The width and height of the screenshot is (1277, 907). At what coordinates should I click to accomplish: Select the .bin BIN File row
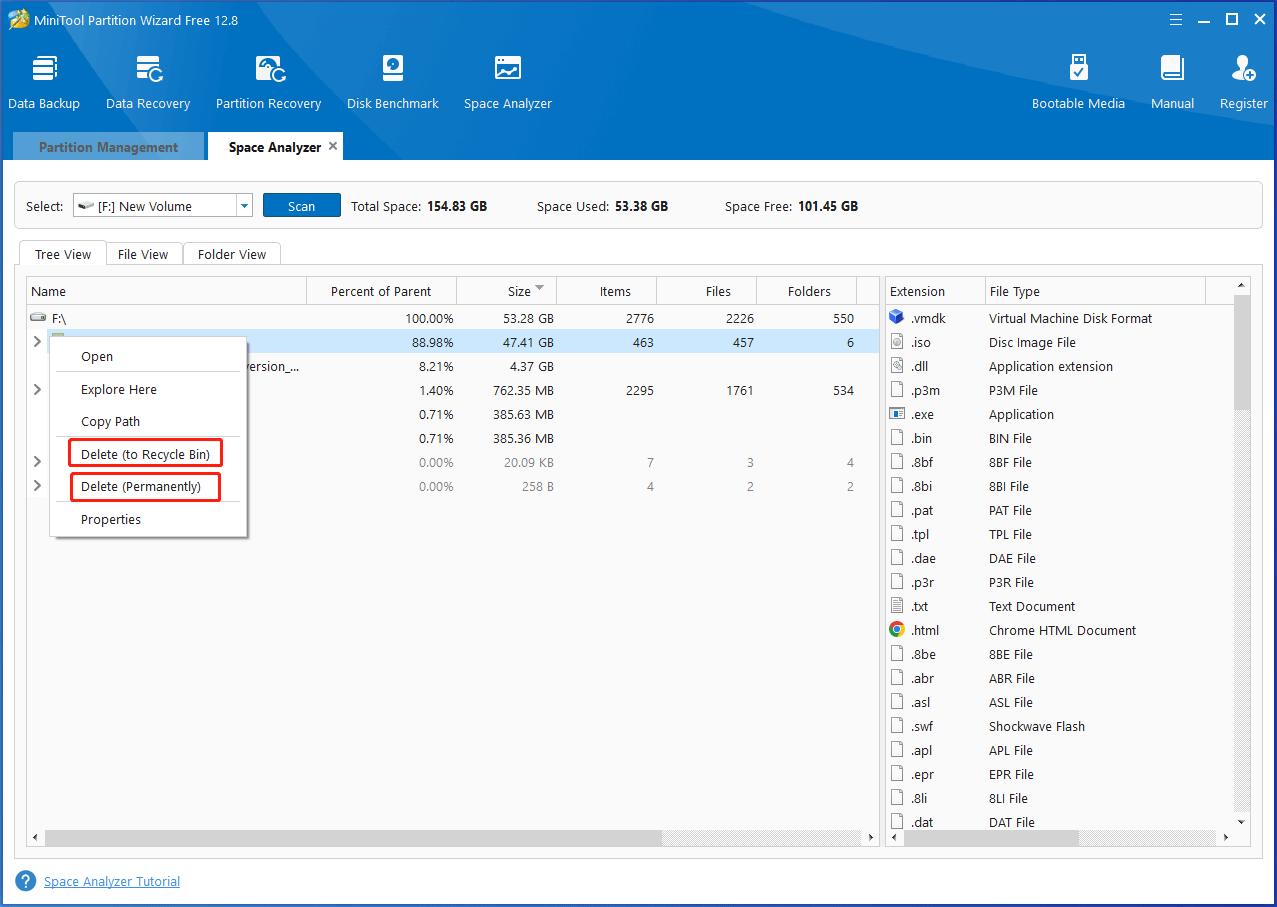pos(1060,438)
